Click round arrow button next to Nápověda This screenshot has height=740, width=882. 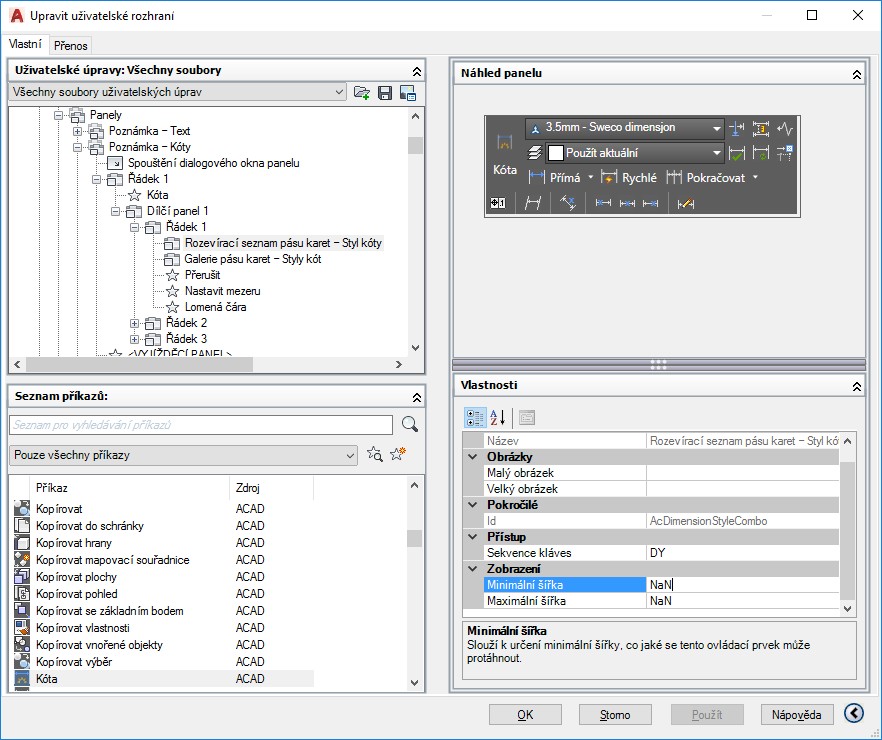853,714
